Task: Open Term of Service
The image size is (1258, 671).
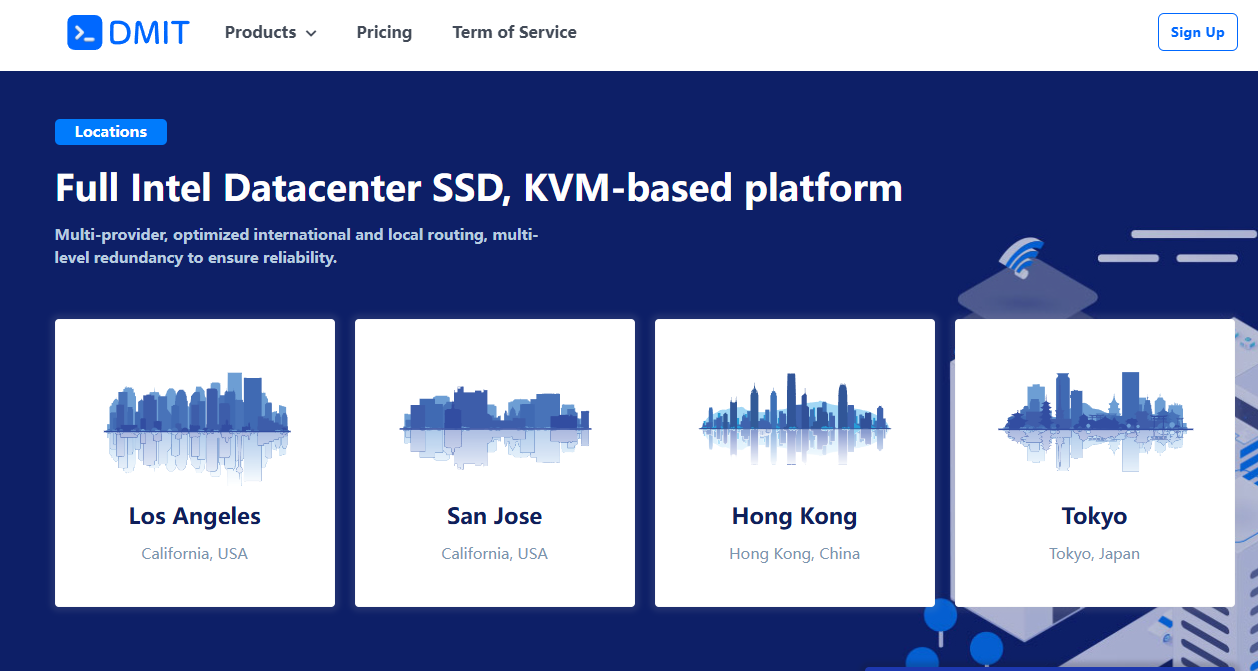Action: (x=514, y=32)
